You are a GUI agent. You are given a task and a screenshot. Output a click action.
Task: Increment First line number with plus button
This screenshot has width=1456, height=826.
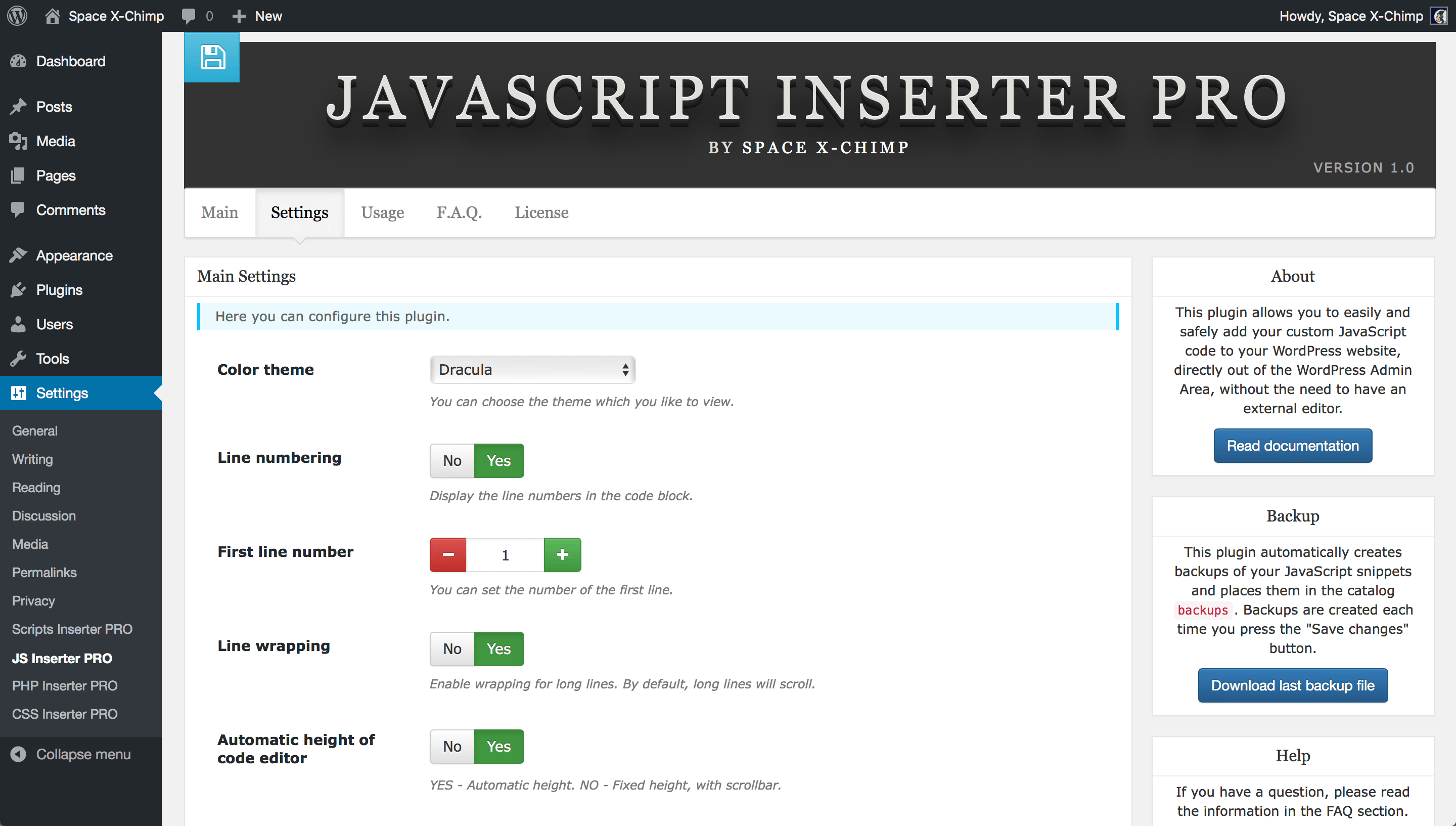click(x=562, y=554)
